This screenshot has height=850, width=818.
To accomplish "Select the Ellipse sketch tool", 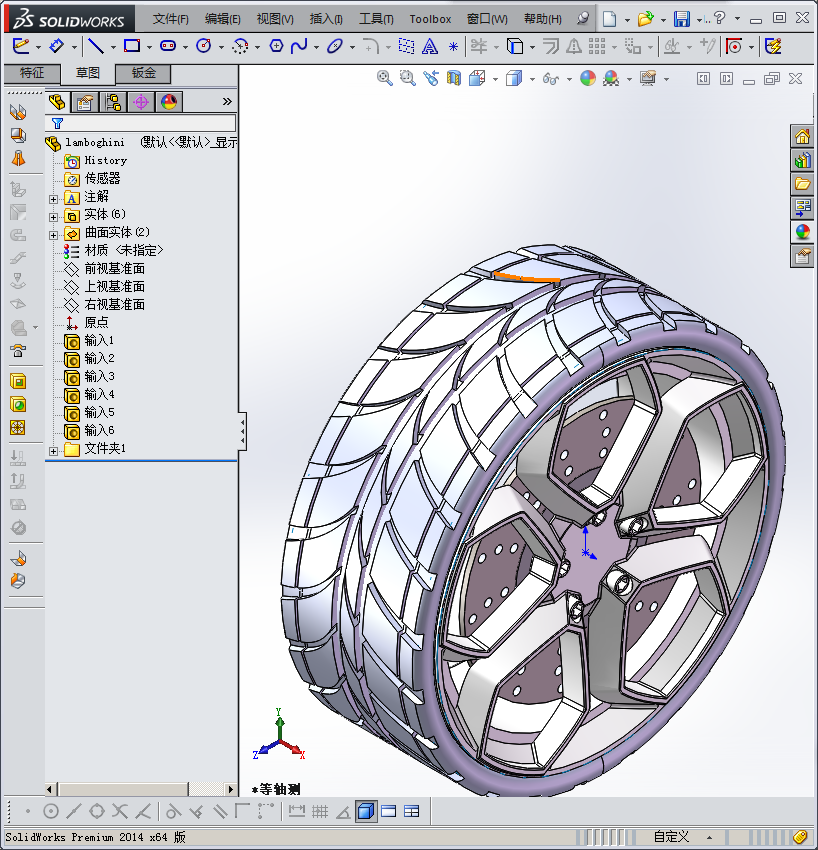I will tap(334, 46).
